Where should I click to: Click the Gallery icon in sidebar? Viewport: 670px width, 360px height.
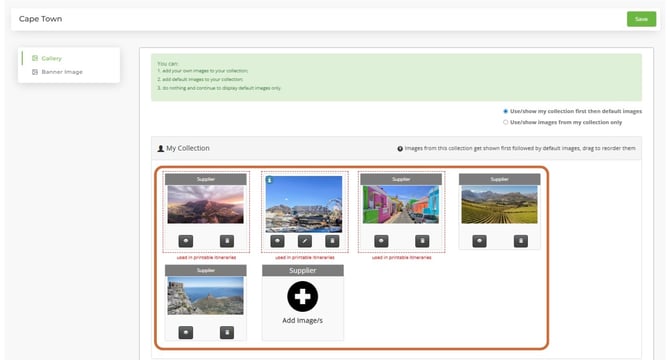(35, 58)
